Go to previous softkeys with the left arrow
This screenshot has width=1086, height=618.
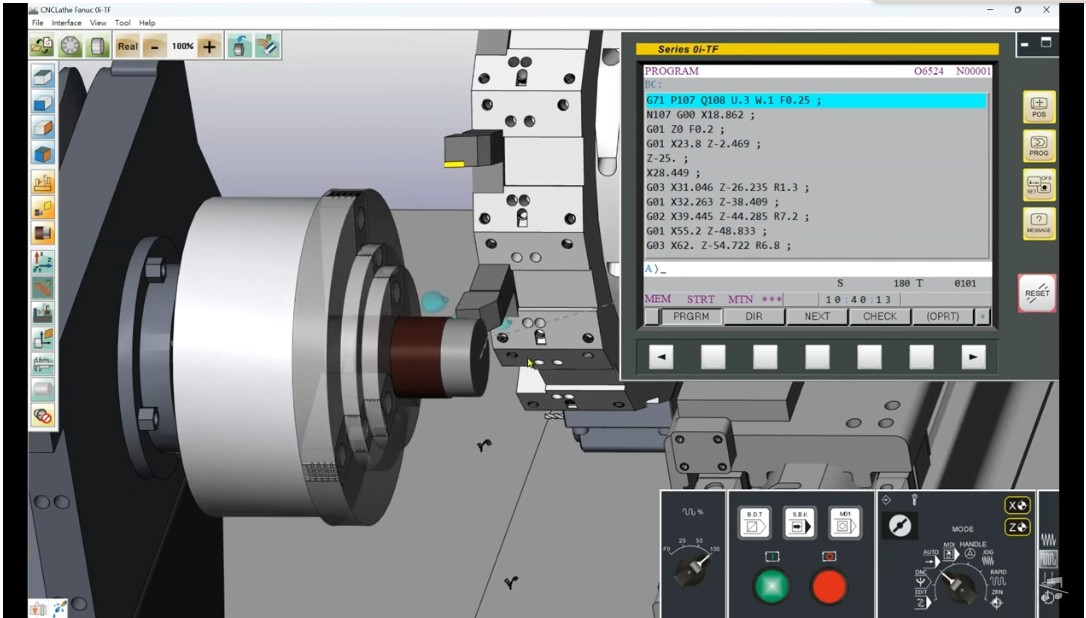[x=661, y=357]
